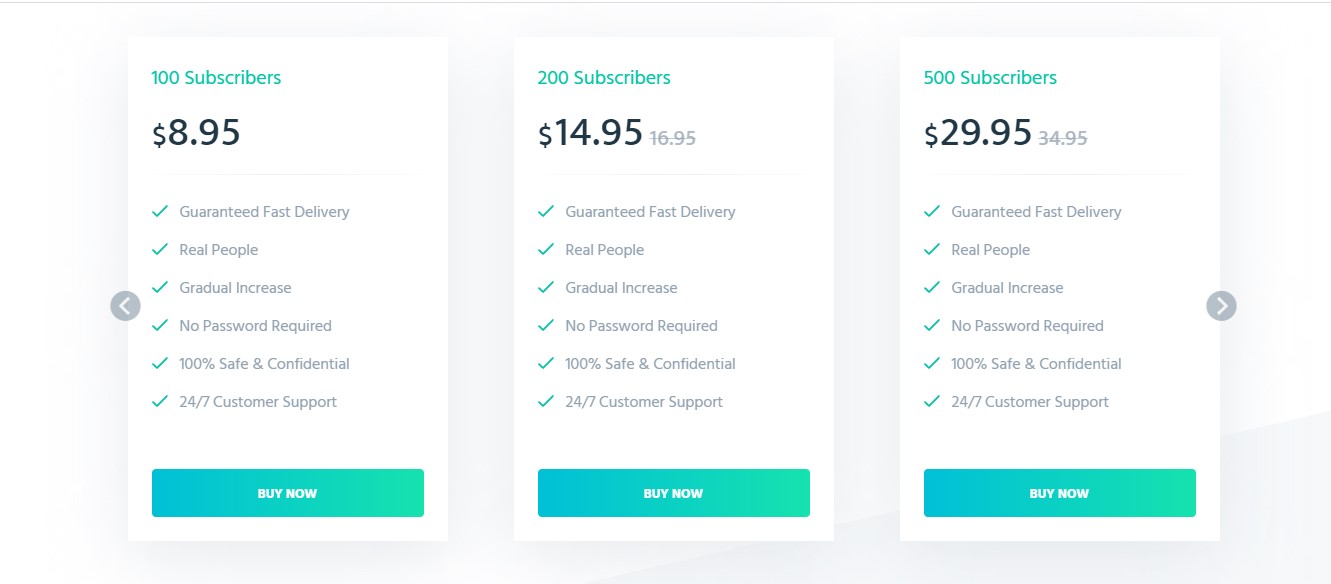Click checkmark beside Real People in 100 Subscribers card
Screen dimensions: 1331x584
click(x=159, y=249)
